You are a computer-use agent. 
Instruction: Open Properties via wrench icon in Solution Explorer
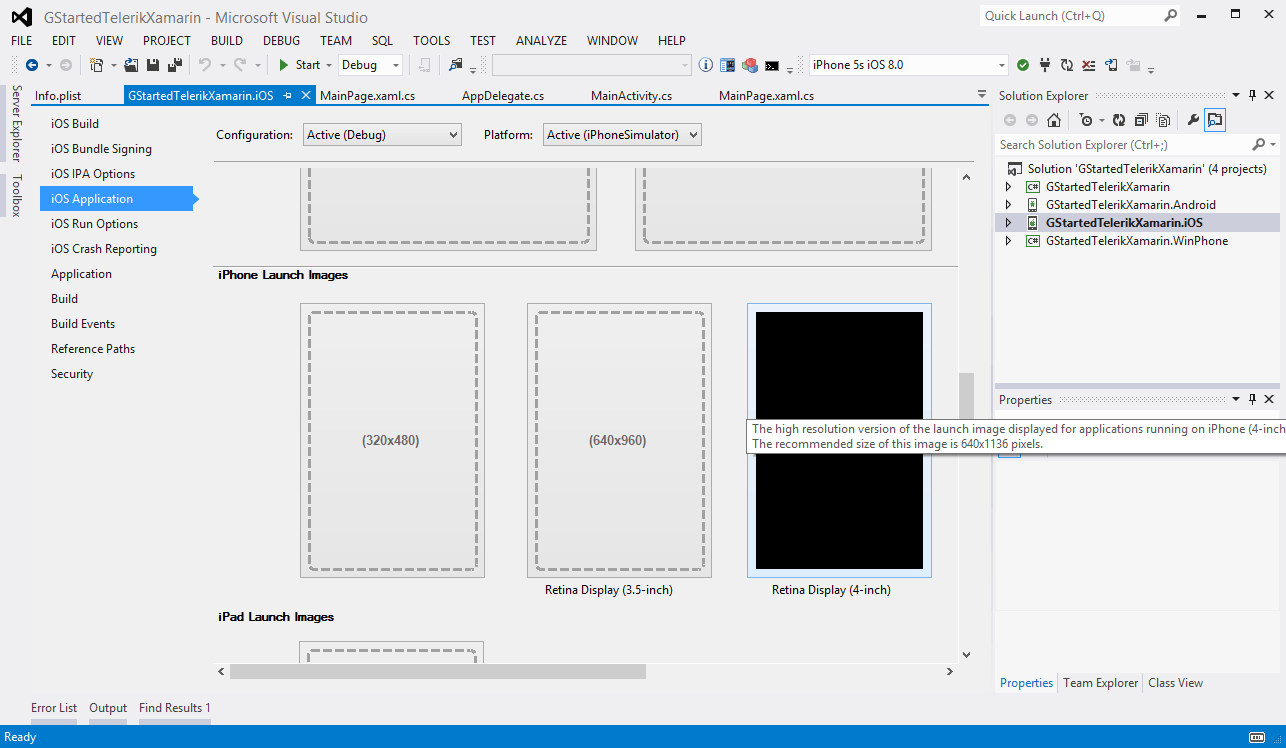[1192, 120]
